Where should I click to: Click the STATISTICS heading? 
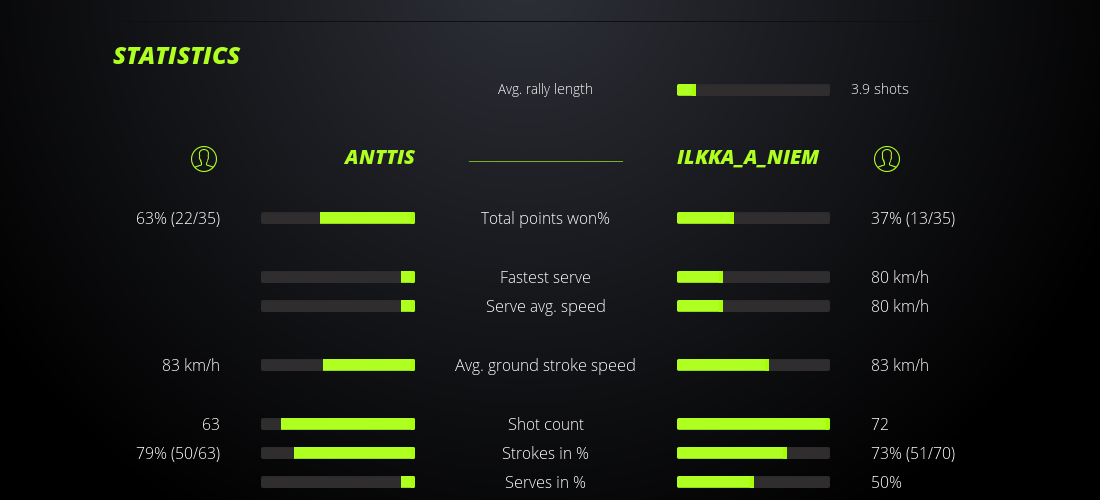click(x=177, y=56)
